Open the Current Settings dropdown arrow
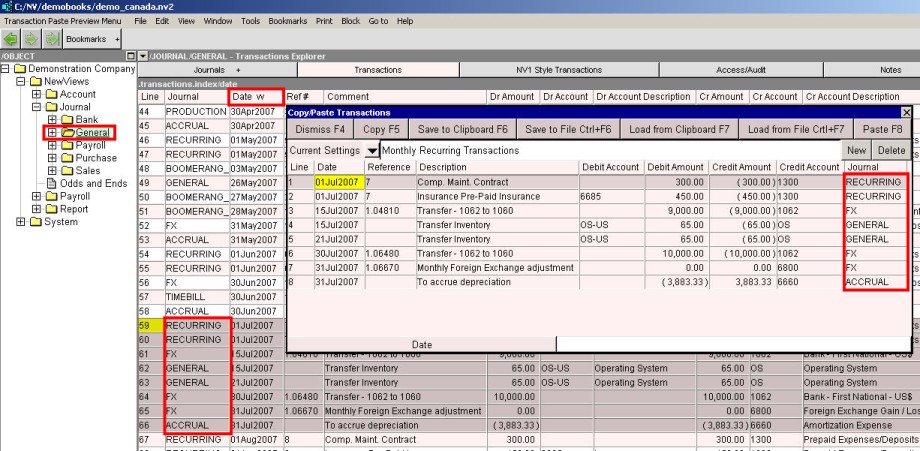The height and width of the screenshot is (451, 920). point(372,150)
